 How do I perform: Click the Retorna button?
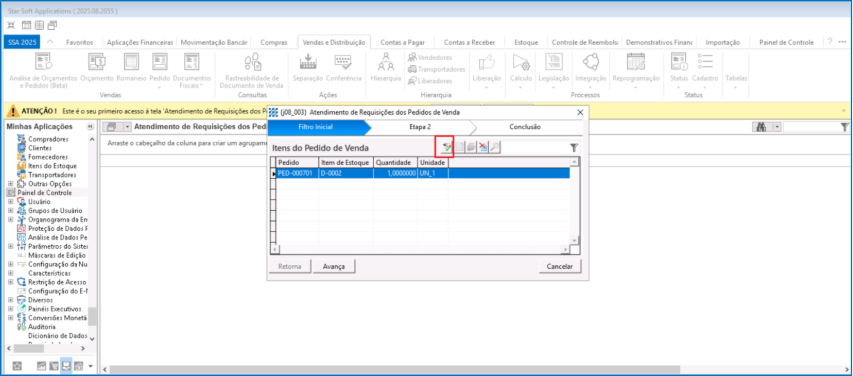(291, 267)
